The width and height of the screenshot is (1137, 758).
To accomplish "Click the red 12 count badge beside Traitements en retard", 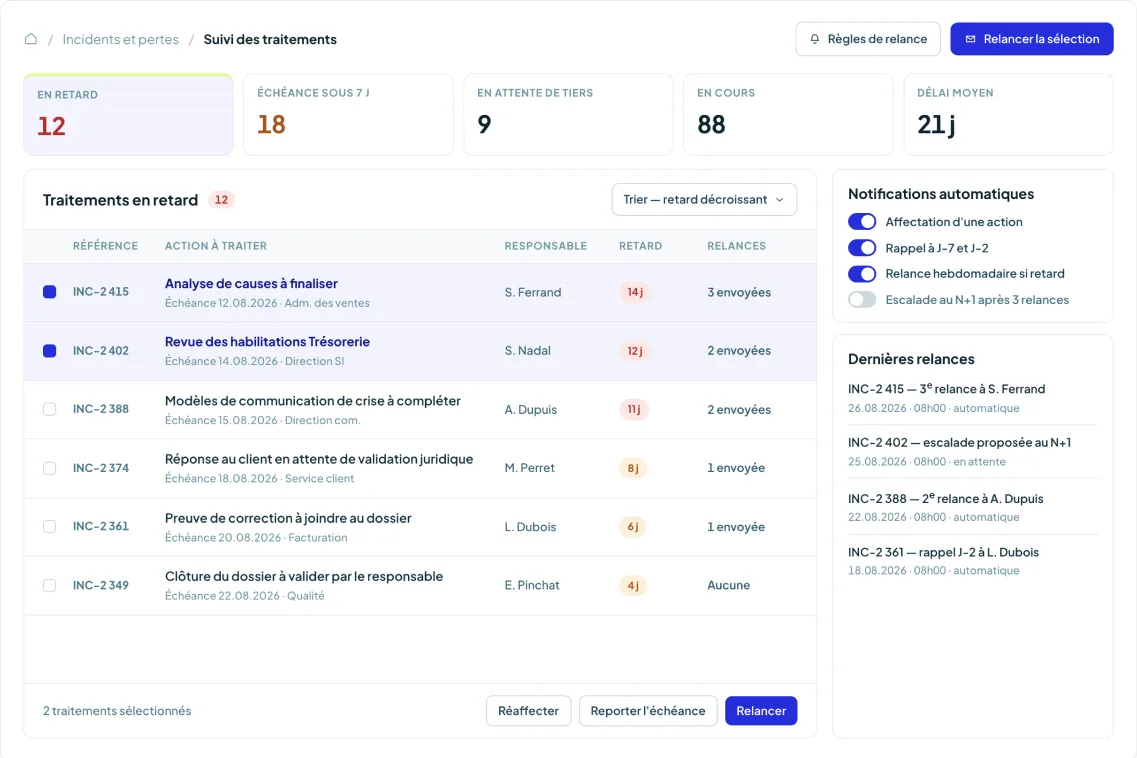I will click(x=221, y=199).
